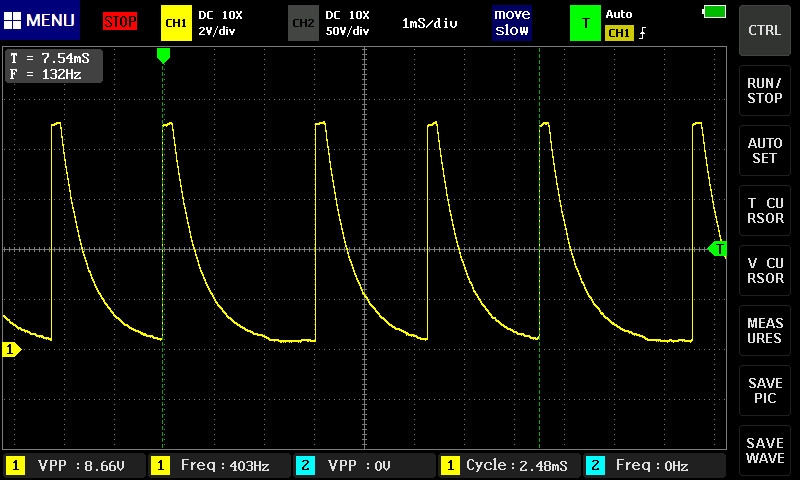Screen dimensions: 800x480
Task: Click the SAVE PIC button
Action: point(764,390)
